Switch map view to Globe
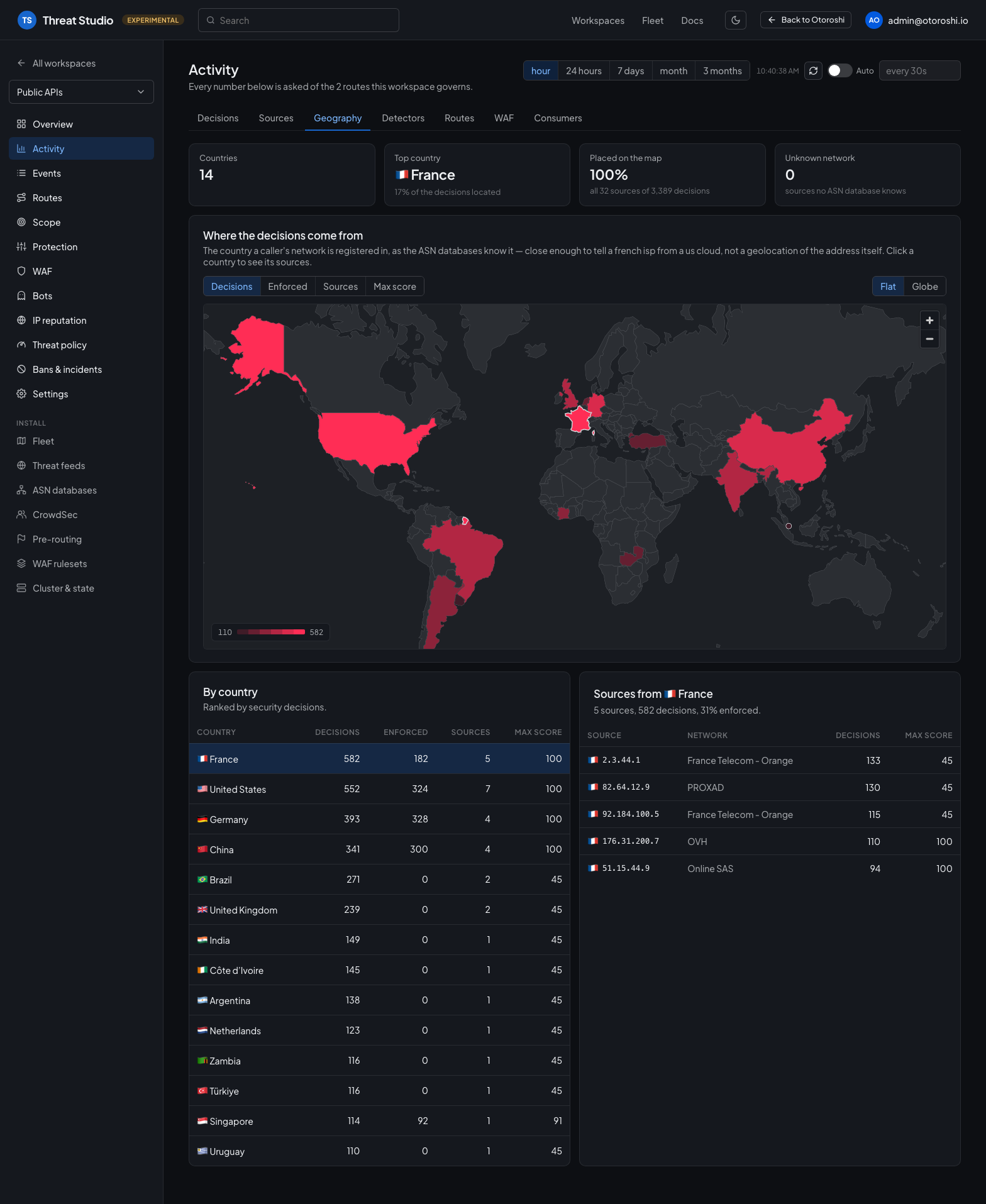986x1204 pixels. [x=924, y=287]
